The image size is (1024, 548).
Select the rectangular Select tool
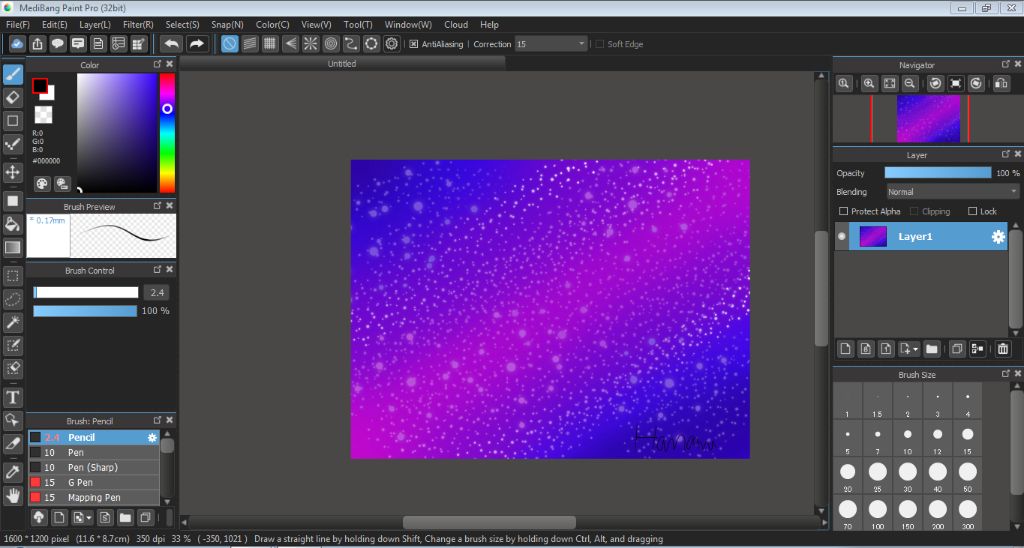12,276
